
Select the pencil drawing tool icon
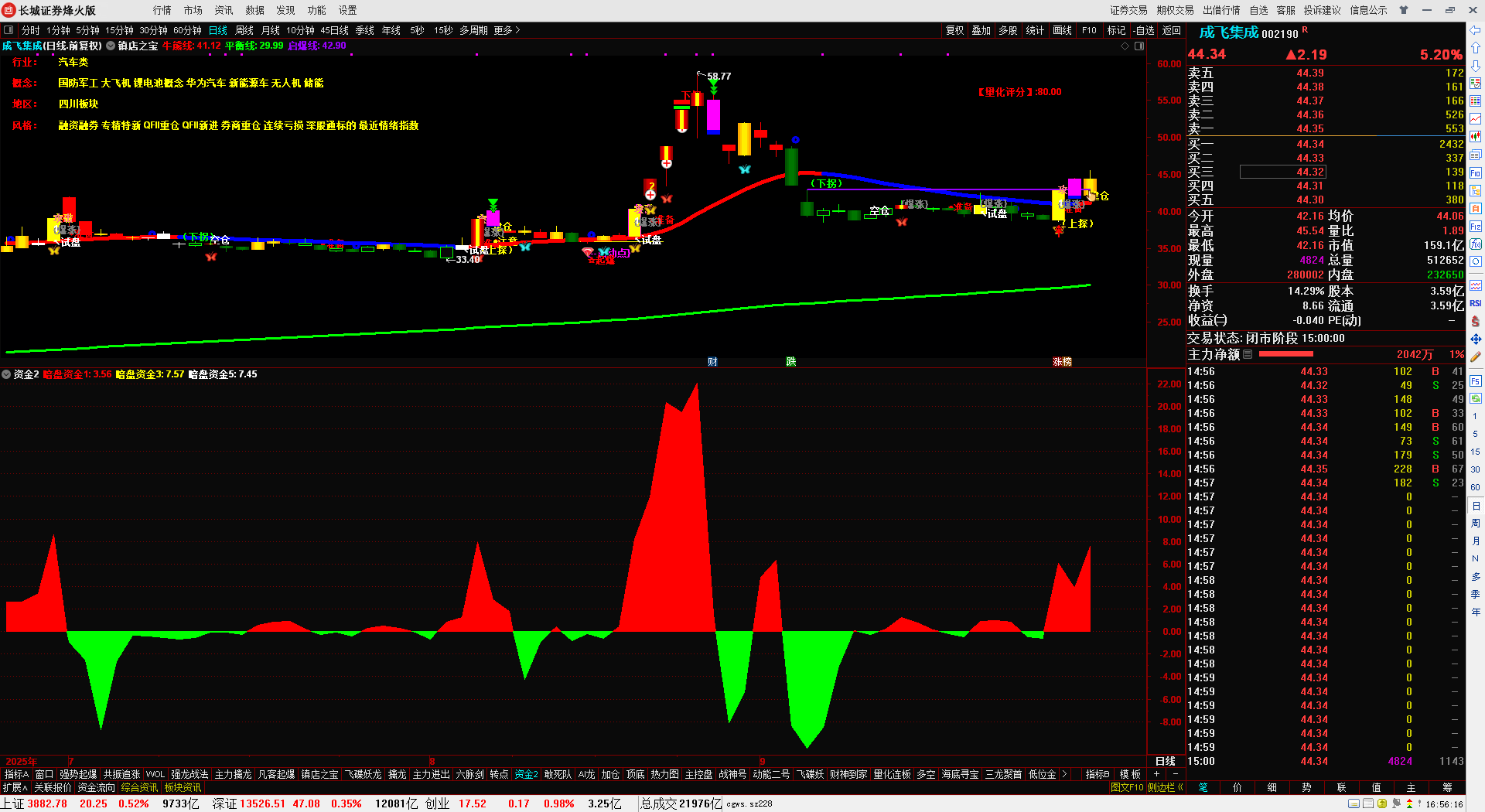tap(1476, 357)
